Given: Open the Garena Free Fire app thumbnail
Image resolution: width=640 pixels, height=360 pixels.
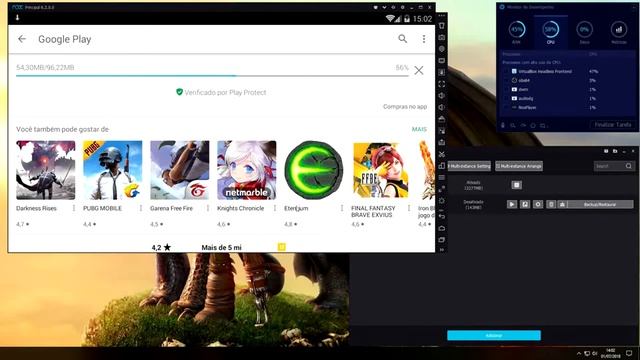Looking at the screenshot, I should pyautogui.click(x=180, y=170).
